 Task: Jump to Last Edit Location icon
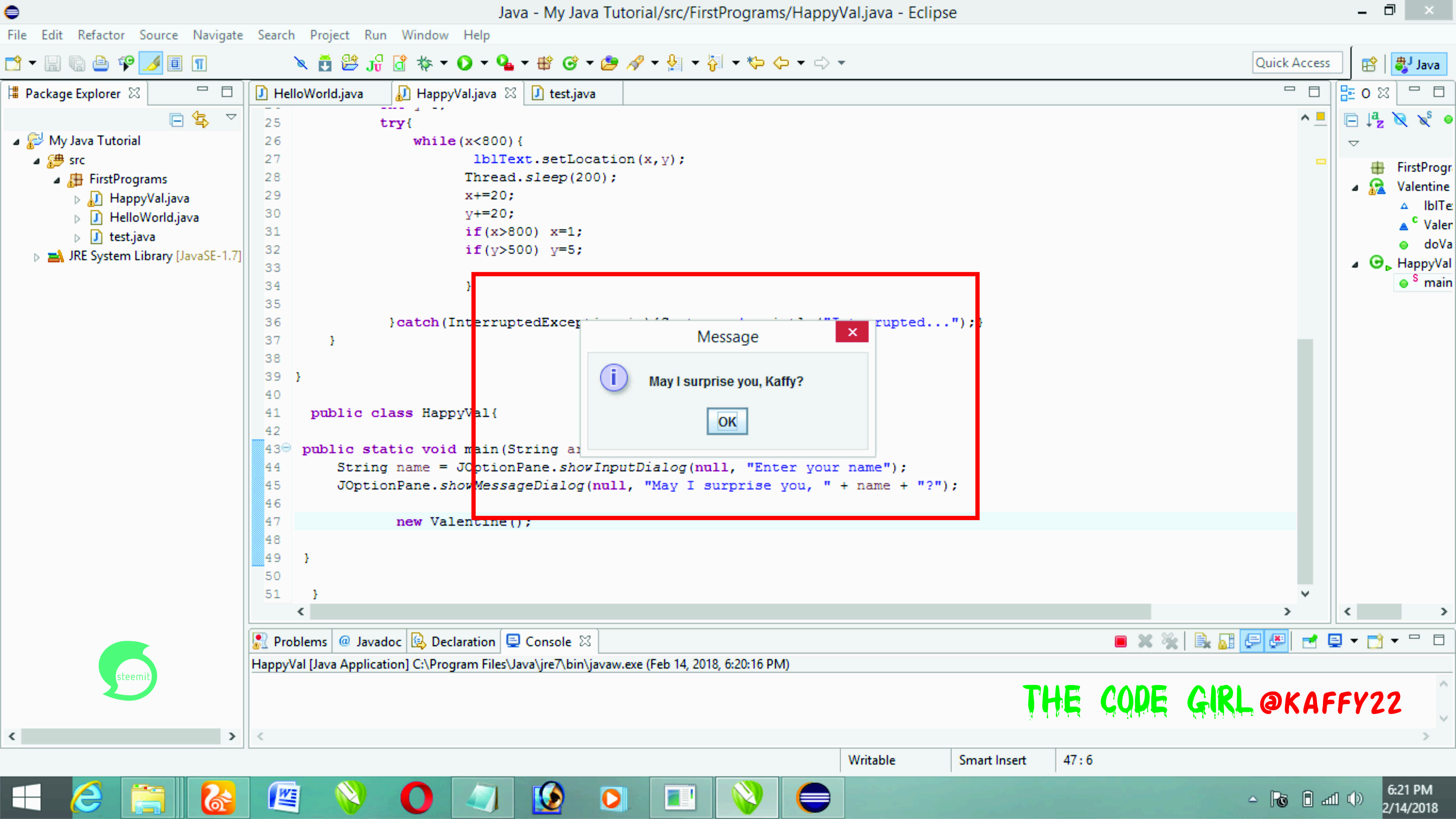point(756,63)
